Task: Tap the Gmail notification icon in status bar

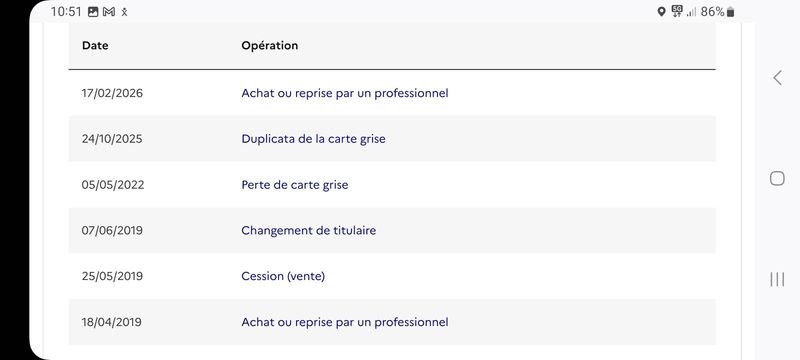Action: click(x=109, y=12)
